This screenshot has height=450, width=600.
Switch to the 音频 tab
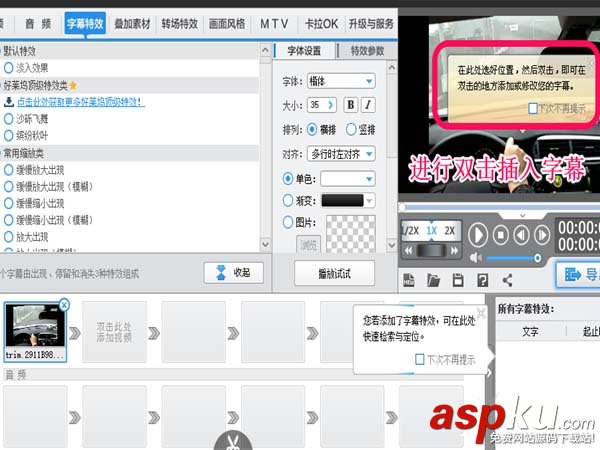point(38,24)
